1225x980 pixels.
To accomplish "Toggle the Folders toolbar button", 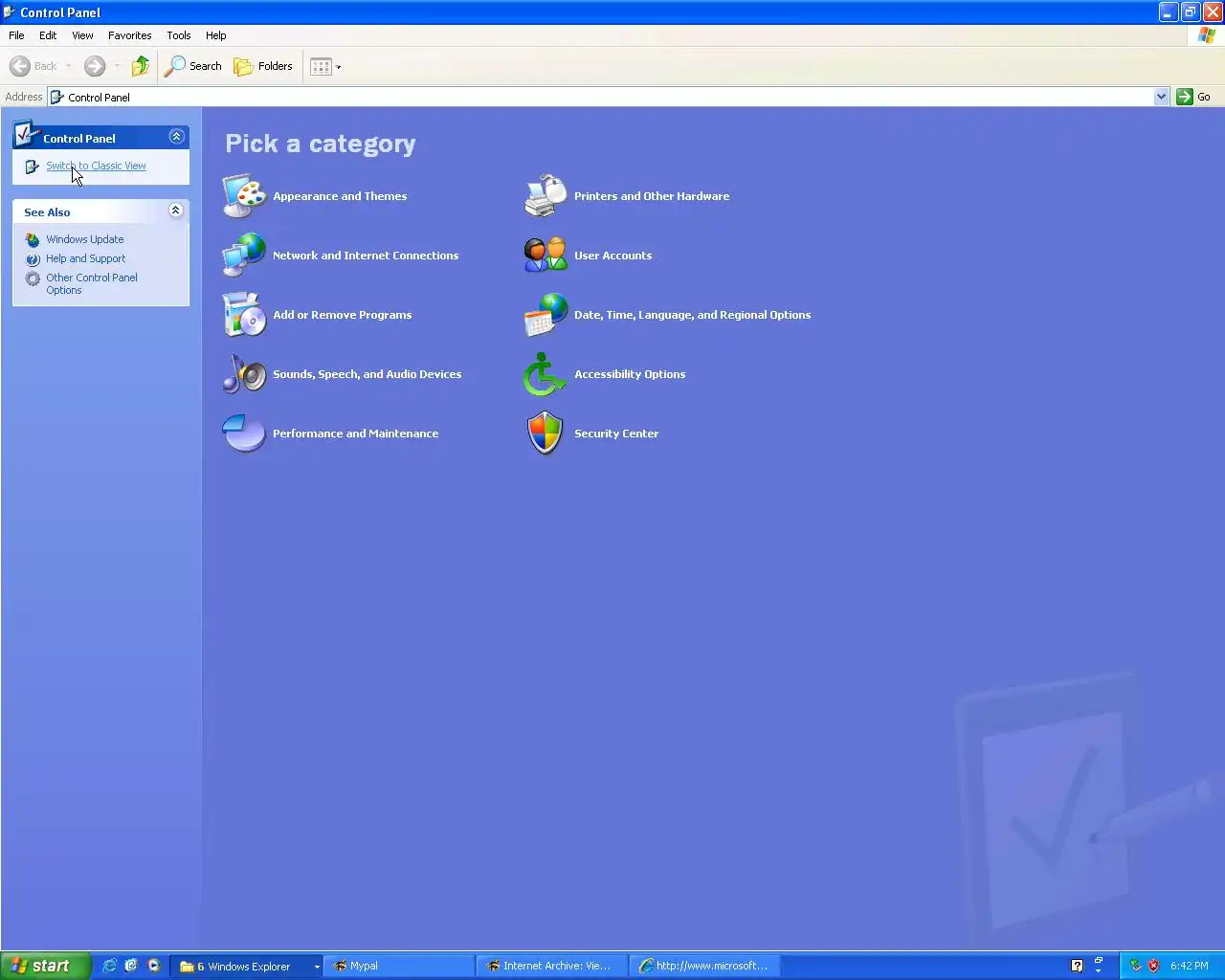I will (263, 66).
